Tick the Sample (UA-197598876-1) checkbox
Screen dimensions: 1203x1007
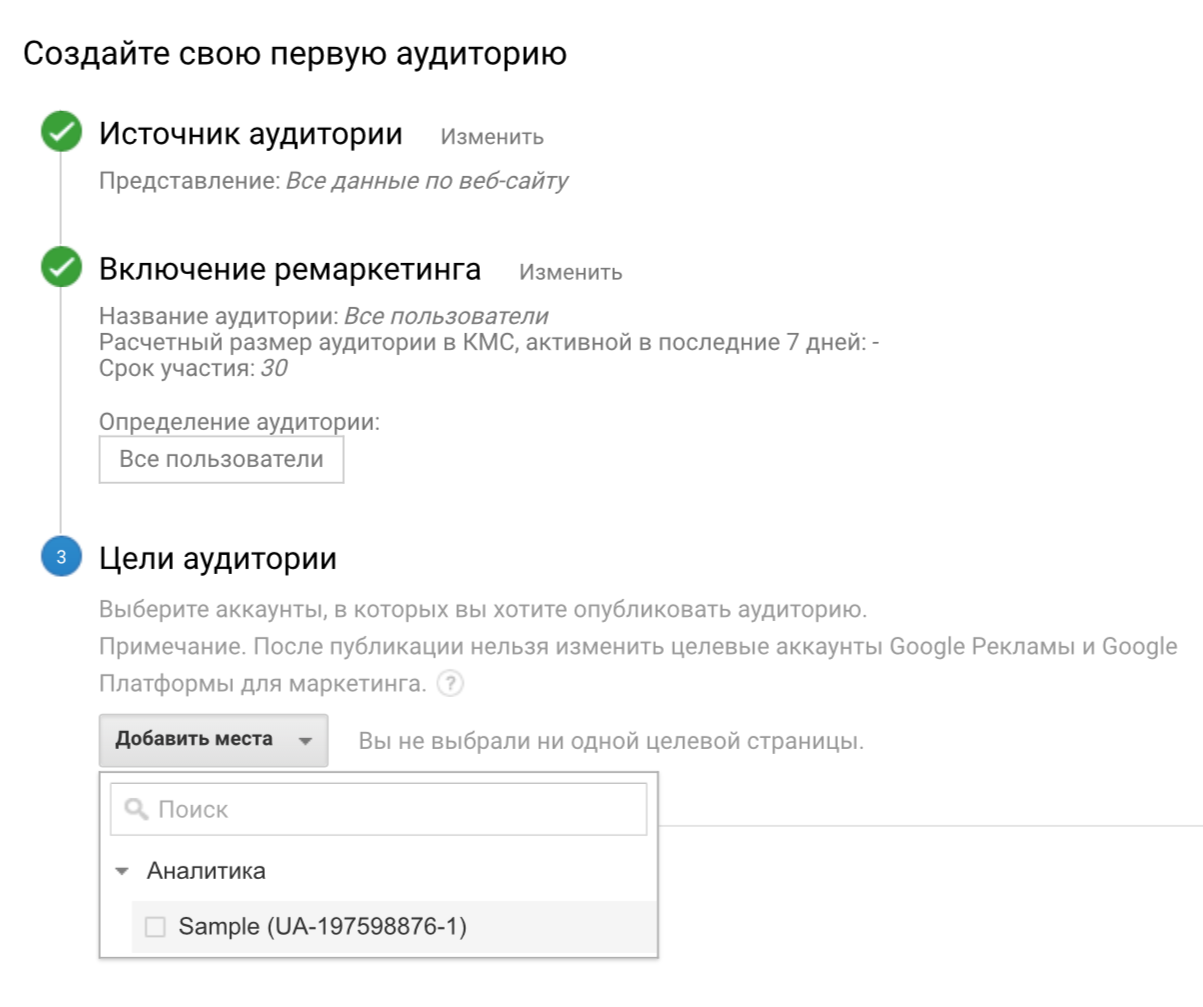(x=155, y=927)
